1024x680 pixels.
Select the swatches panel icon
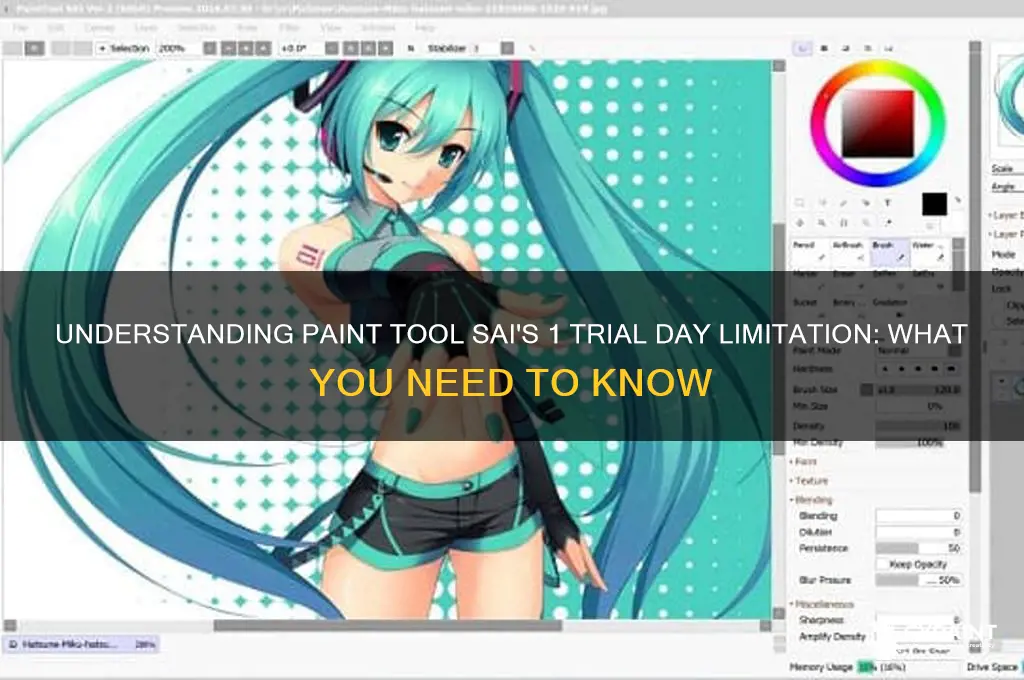coord(889,48)
